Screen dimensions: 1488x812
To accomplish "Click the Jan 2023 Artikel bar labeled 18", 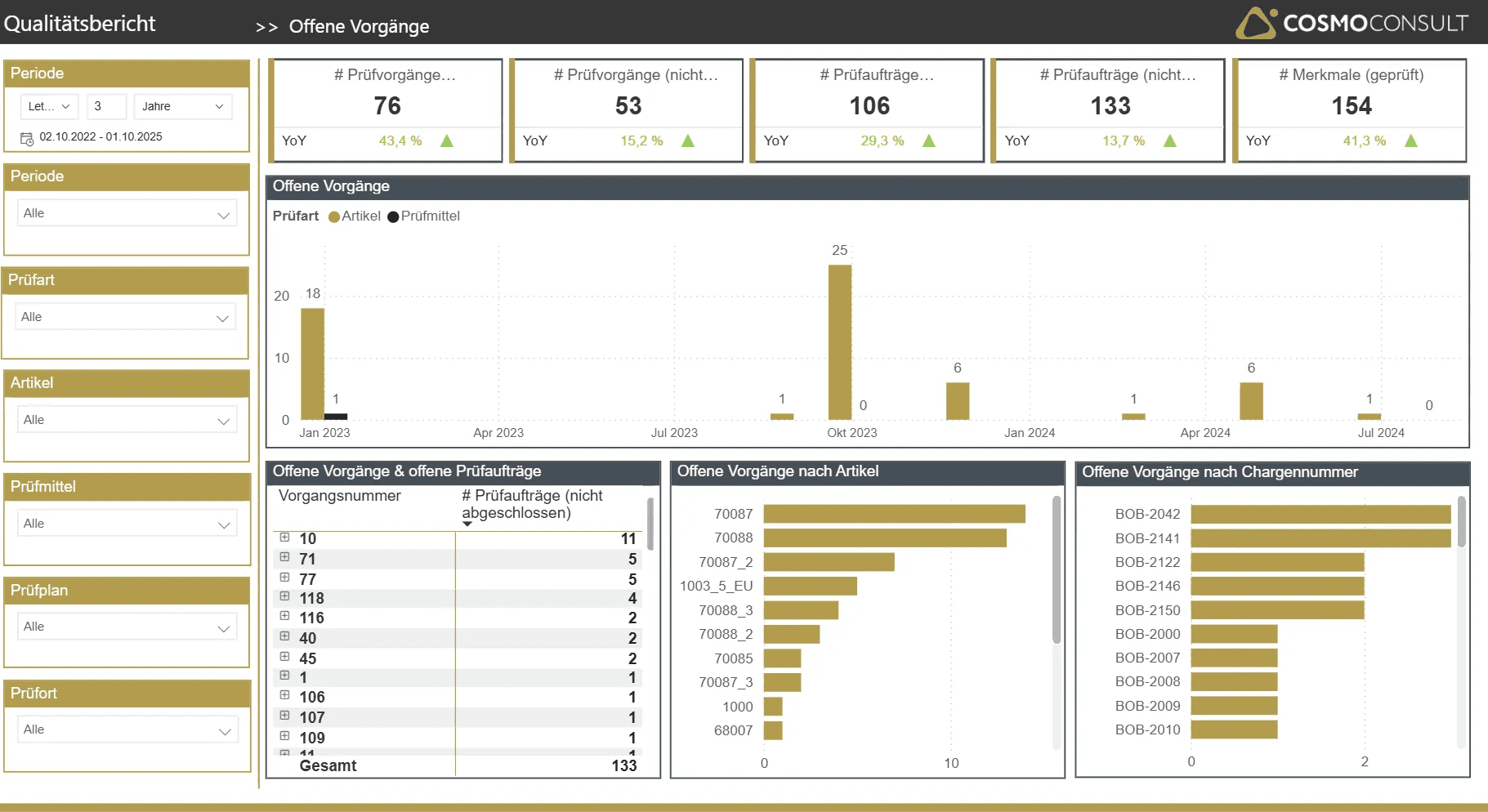I will click(x=312, y=364).
